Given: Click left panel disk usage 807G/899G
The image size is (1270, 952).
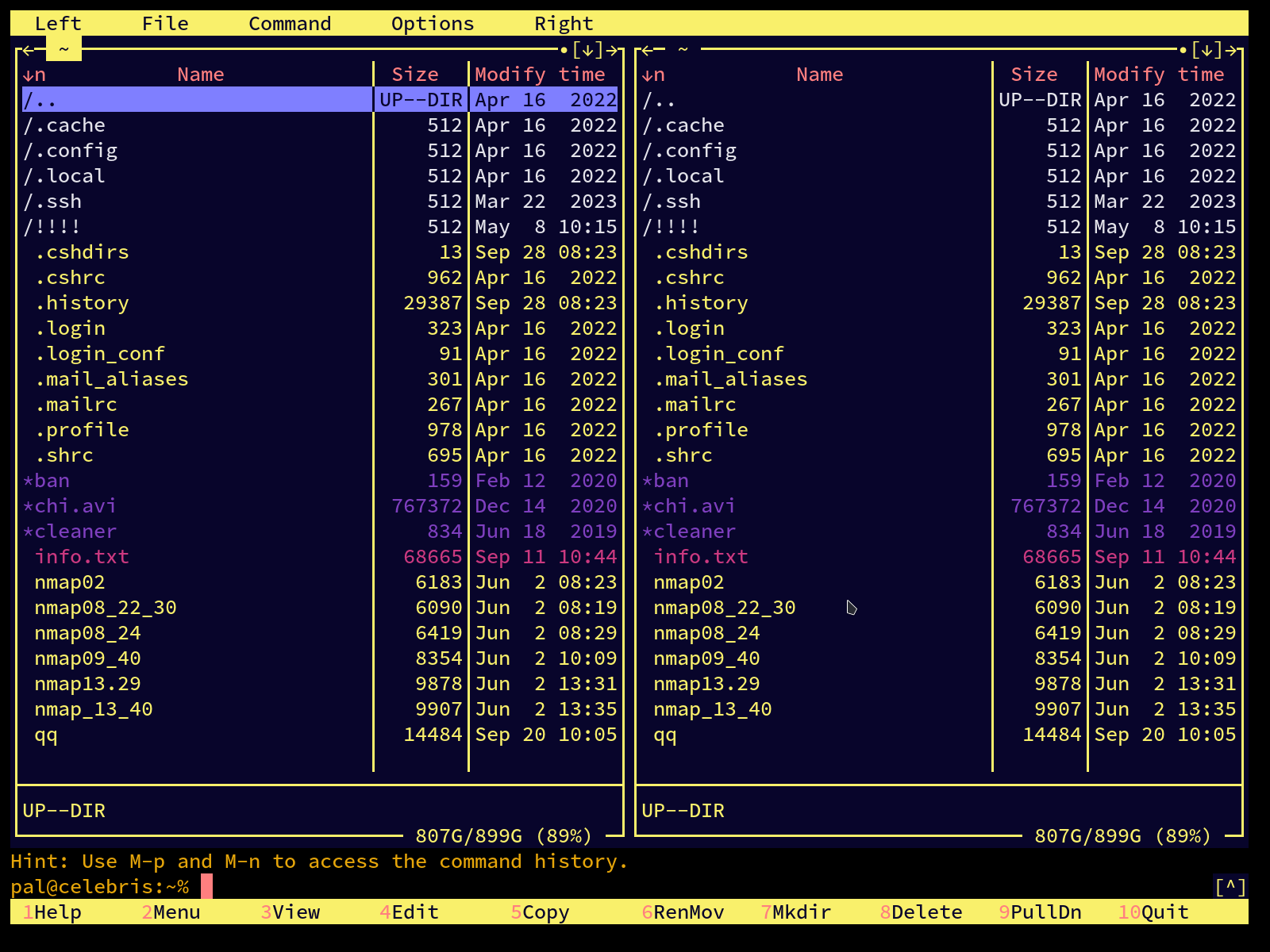Looking at the screenshot, I should coord(504,836).
